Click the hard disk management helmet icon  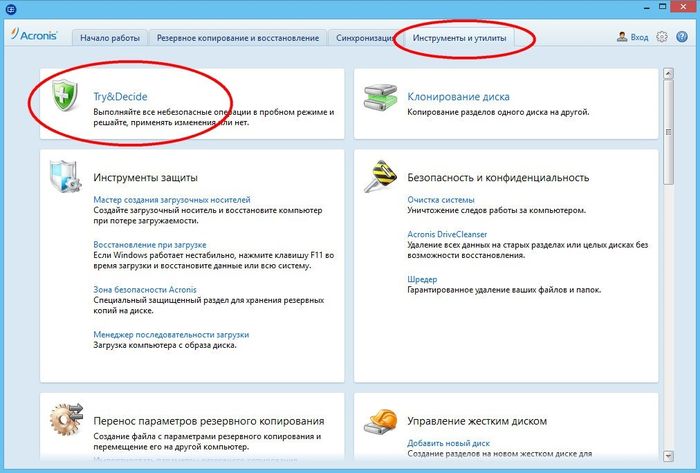pyautogui.click(x=380, y=421)
